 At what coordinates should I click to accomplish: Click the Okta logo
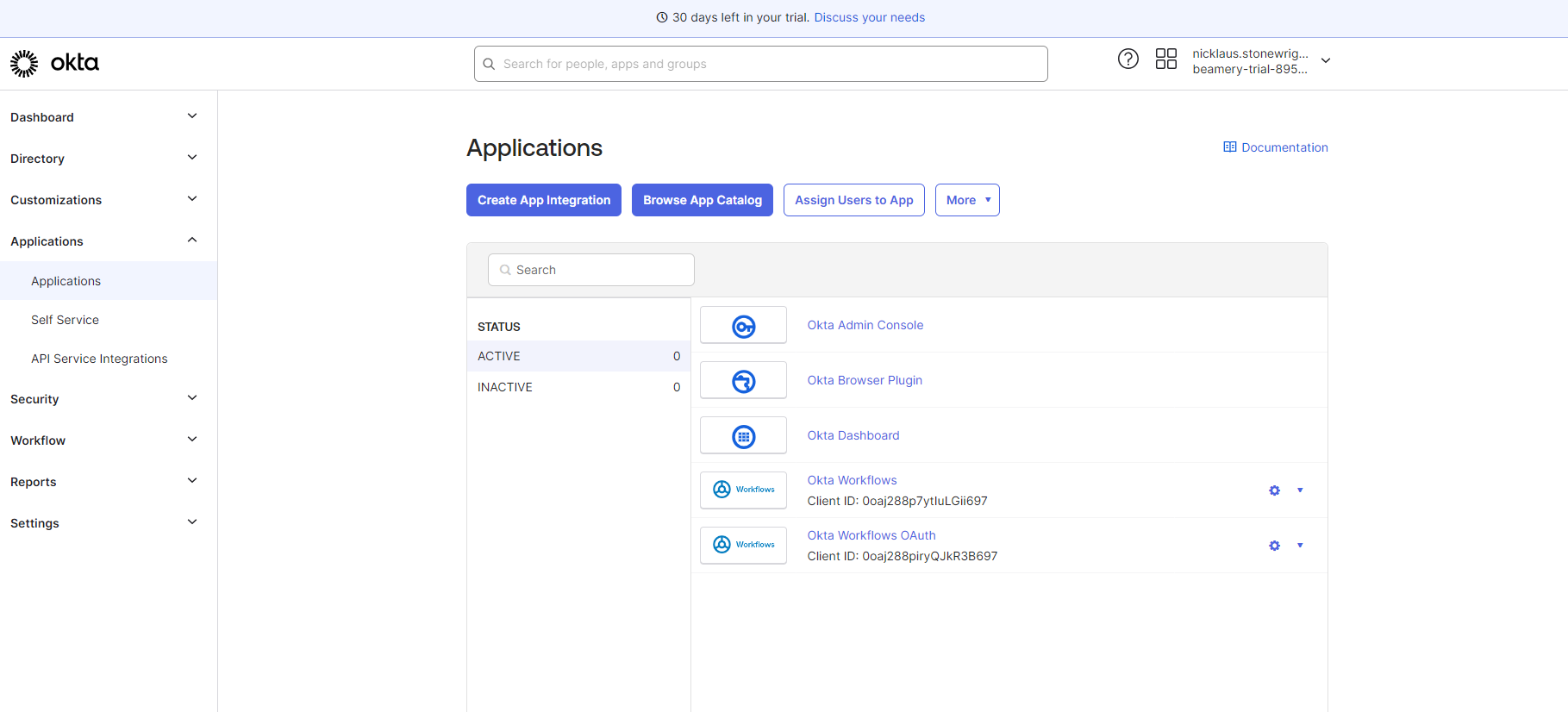click(x=54, y=63)
